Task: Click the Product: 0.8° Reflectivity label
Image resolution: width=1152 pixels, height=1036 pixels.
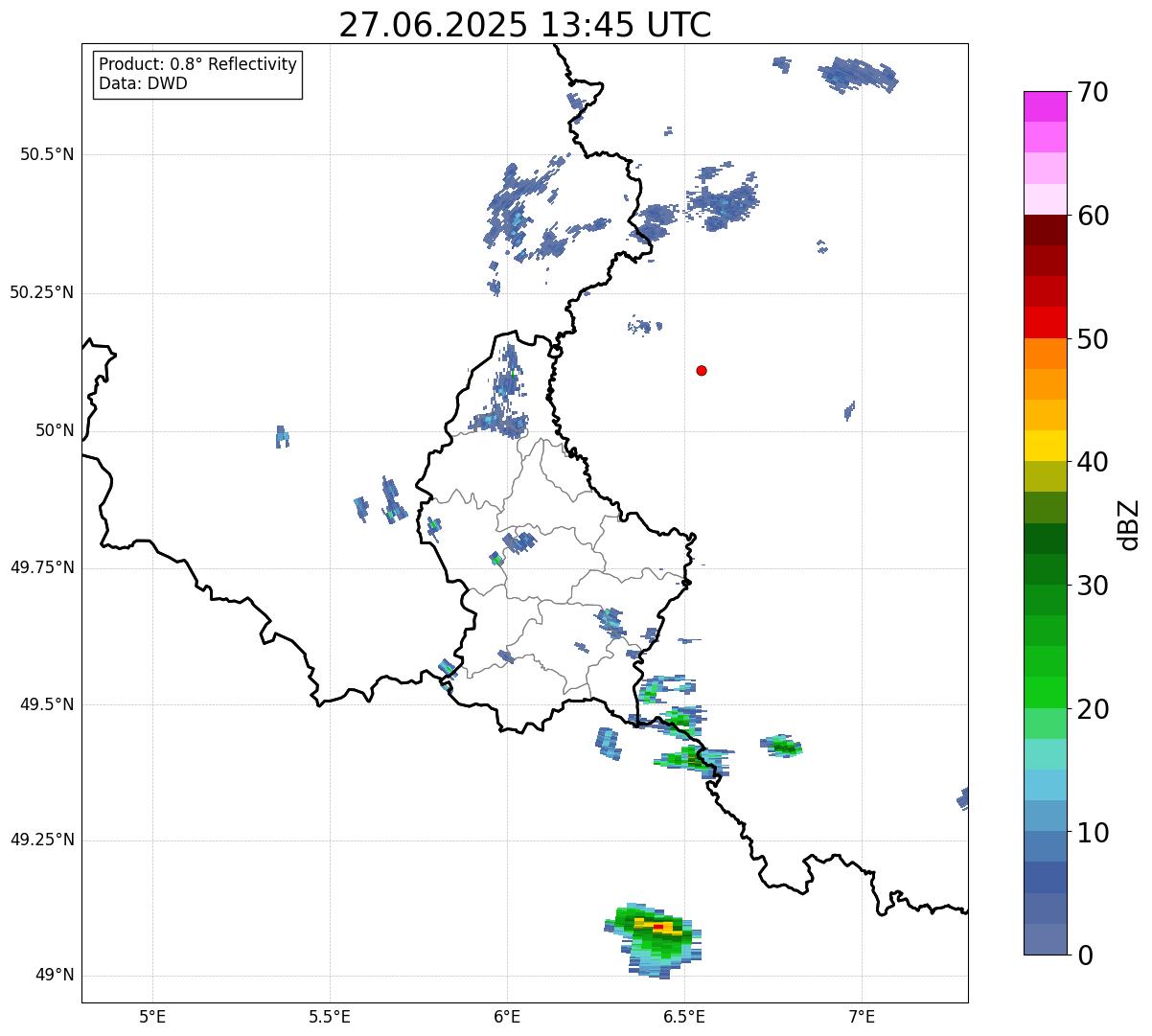Action: point(198,64)
